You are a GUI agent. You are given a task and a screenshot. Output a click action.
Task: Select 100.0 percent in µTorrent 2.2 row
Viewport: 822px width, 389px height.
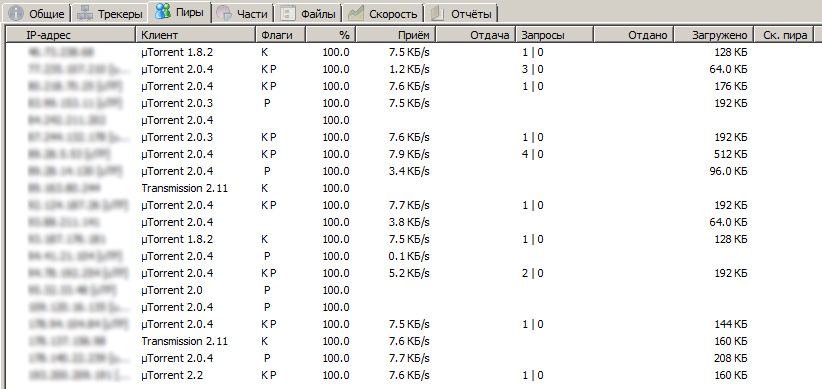[336, 375]
